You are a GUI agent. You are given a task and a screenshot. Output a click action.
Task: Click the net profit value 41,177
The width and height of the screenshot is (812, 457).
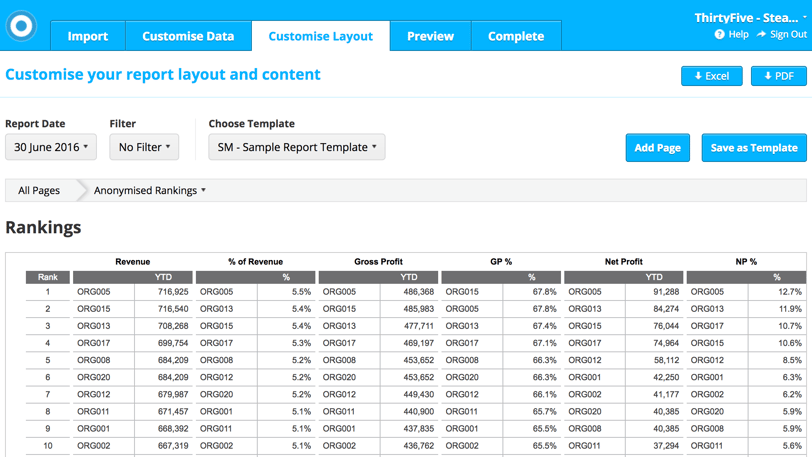pos(666,394)
